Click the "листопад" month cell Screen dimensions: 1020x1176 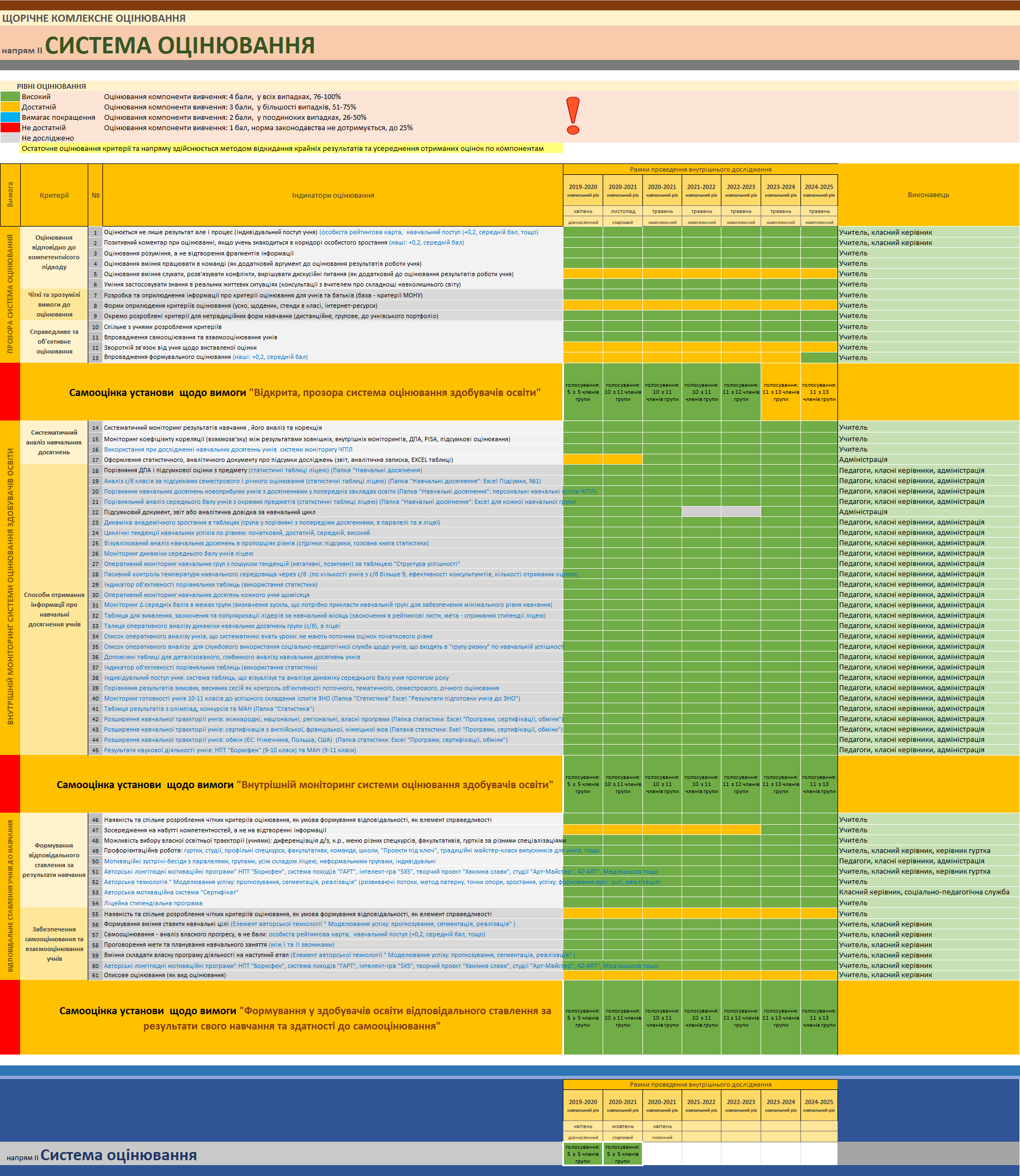tap(623, 211)
